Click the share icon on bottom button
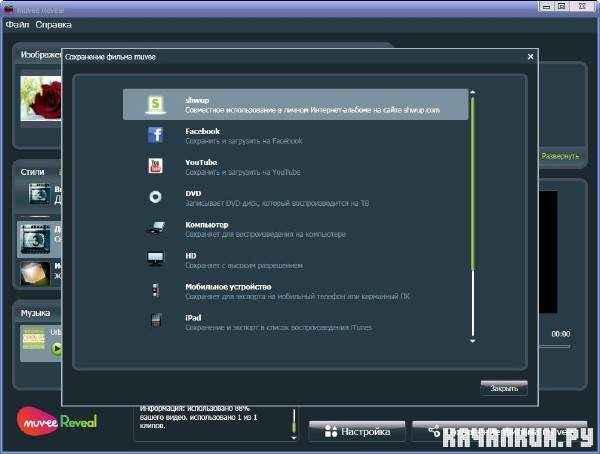Screen dimensions: 600x454 point(434,431)
